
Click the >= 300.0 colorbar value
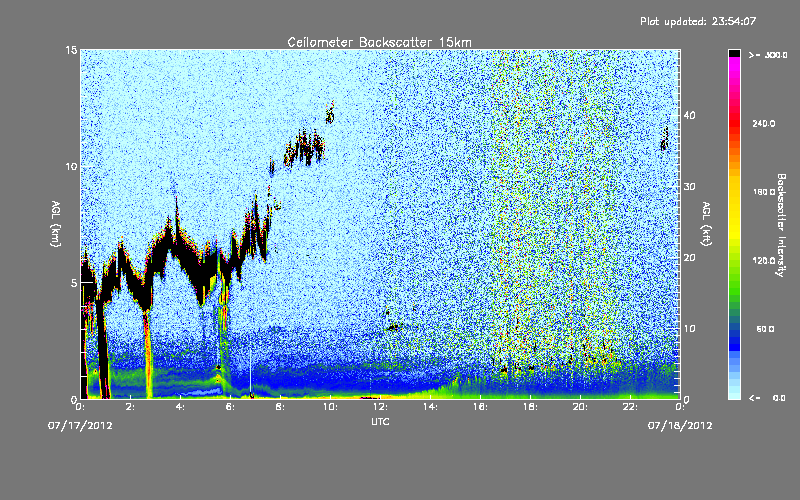point(768,55)
